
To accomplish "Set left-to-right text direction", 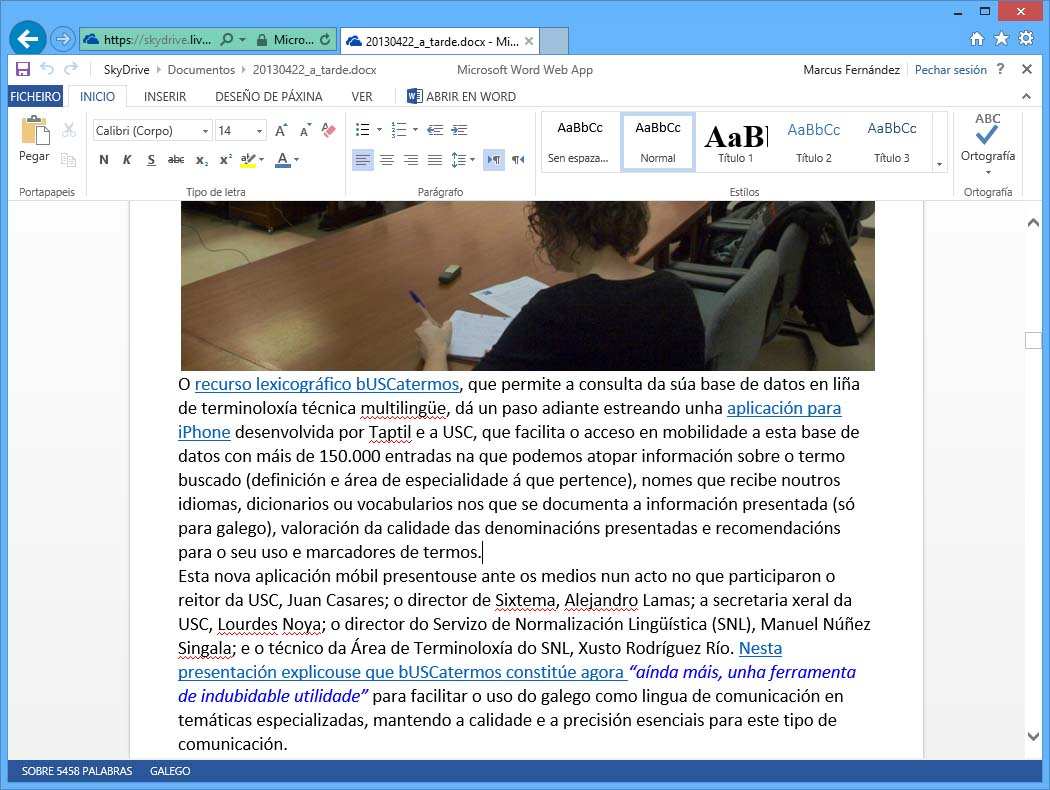I will point(494,159).
